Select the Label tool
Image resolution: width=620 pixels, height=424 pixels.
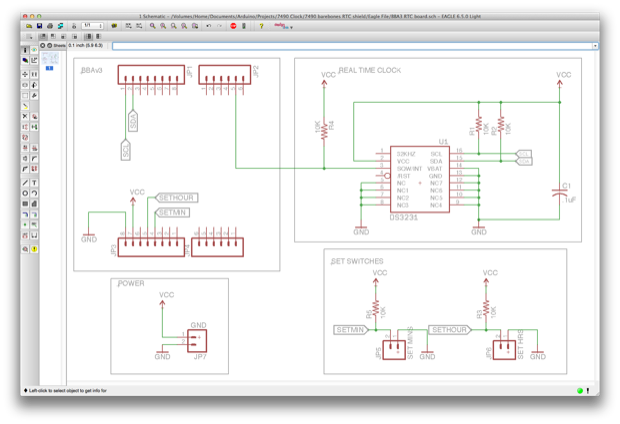[34, 225]
